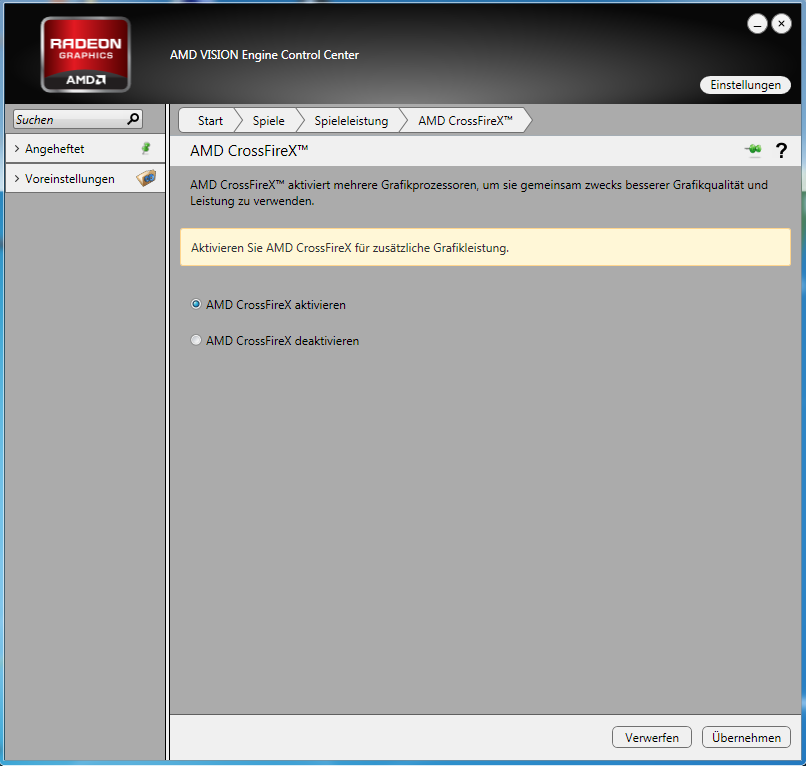
Task: Click the Übernehmen button
Action: coord(746,737)
